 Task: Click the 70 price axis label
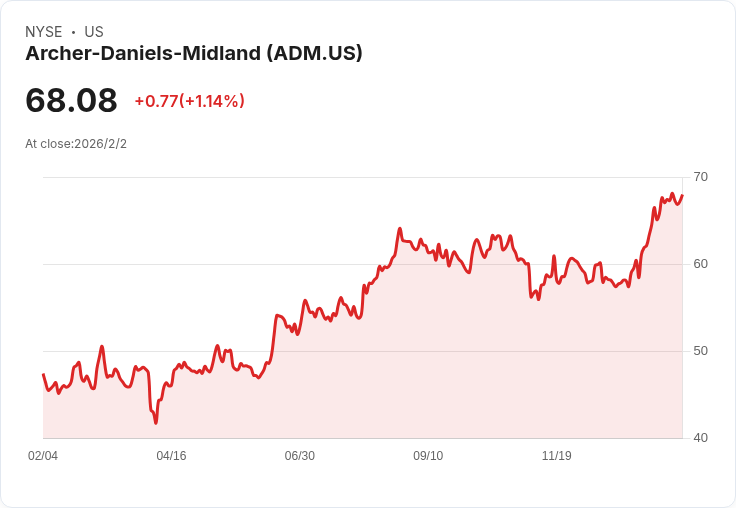700,177
